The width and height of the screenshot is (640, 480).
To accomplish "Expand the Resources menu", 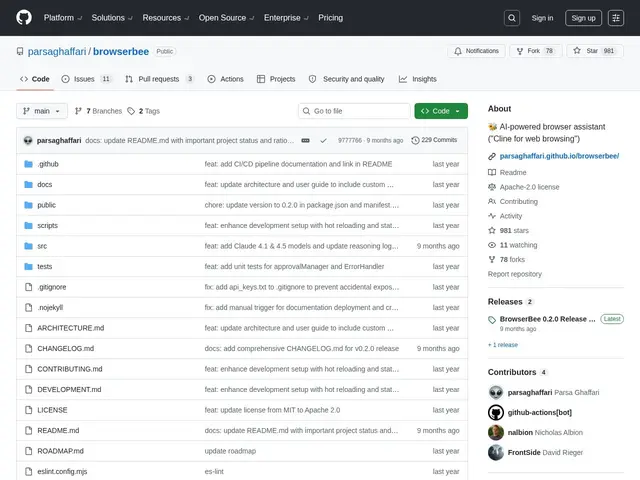I will click(166, 18).
